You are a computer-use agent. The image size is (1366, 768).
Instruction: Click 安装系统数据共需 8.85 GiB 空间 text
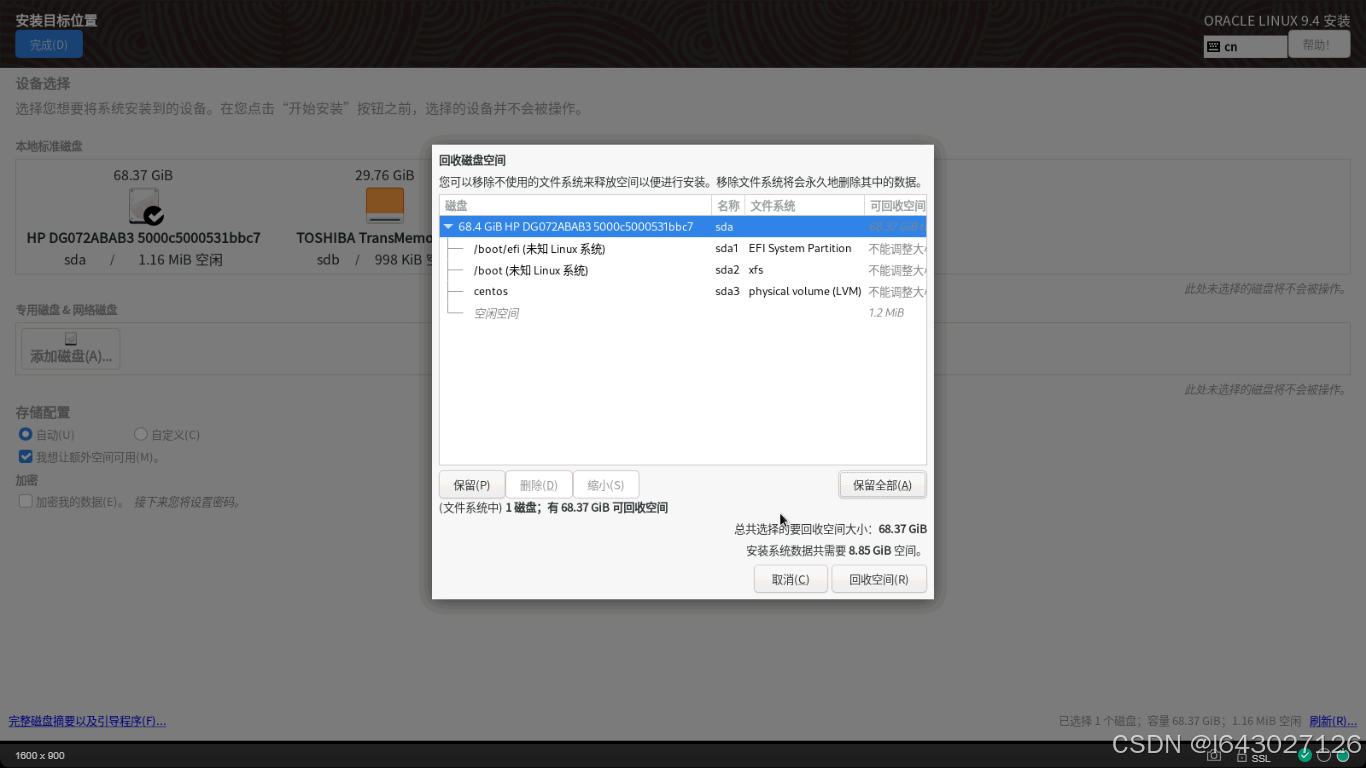tap(836, 551)
